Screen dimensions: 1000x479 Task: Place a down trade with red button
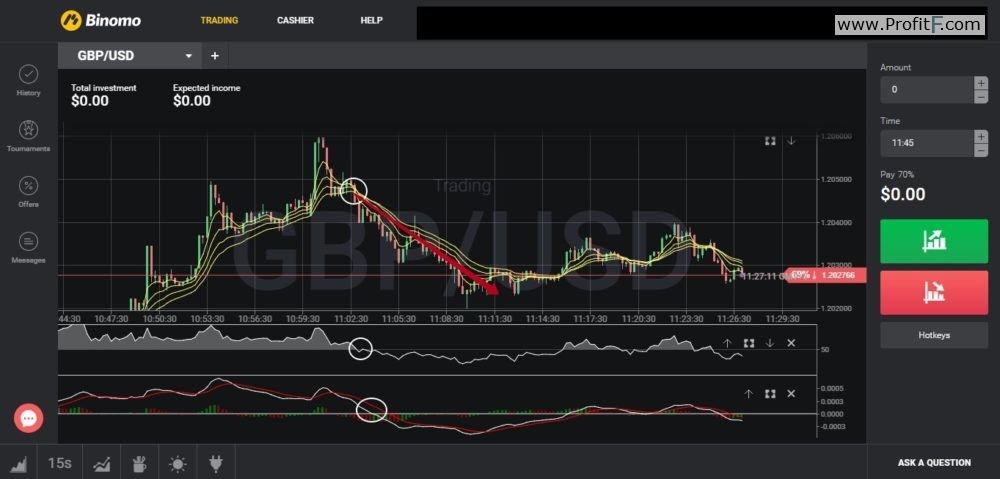pos(934,293)
